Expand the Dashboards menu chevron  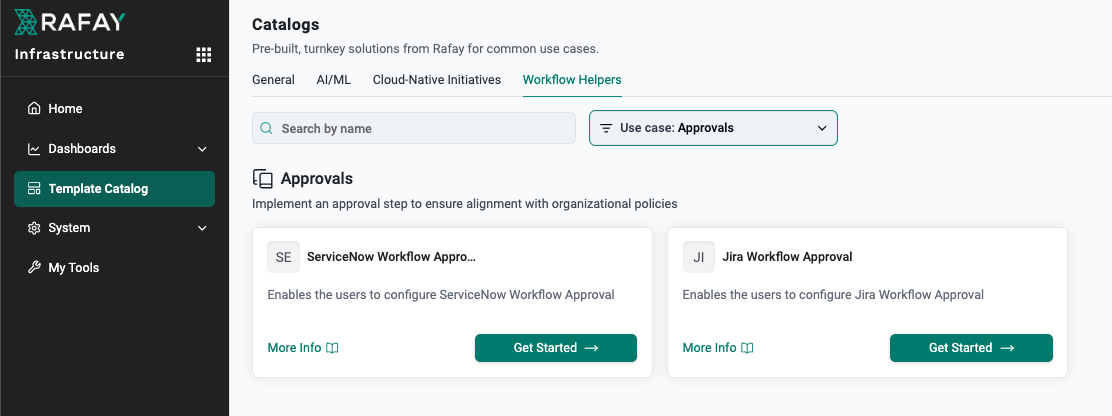pos(202,149)
